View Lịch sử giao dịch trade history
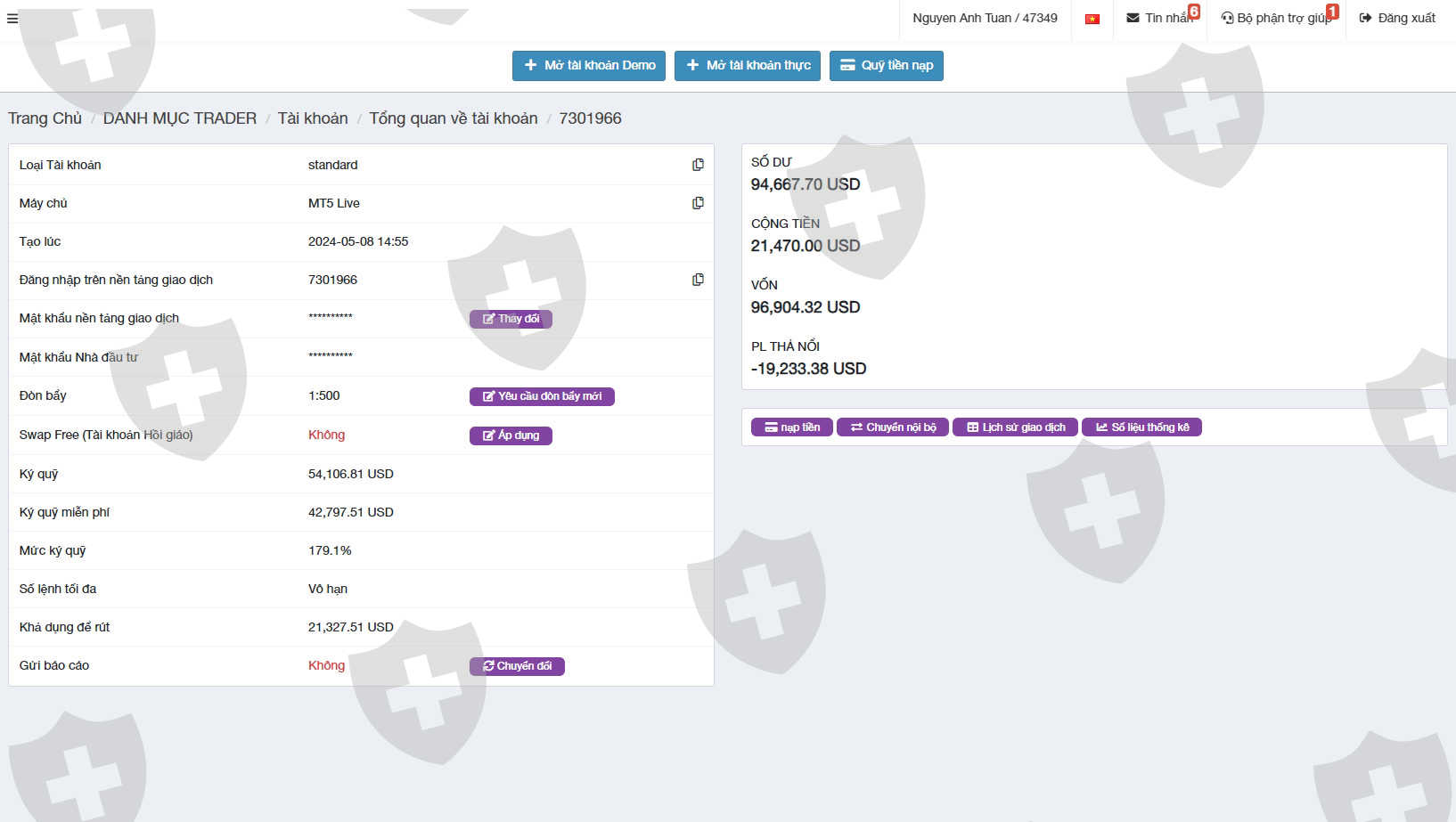 point(1015,427)
